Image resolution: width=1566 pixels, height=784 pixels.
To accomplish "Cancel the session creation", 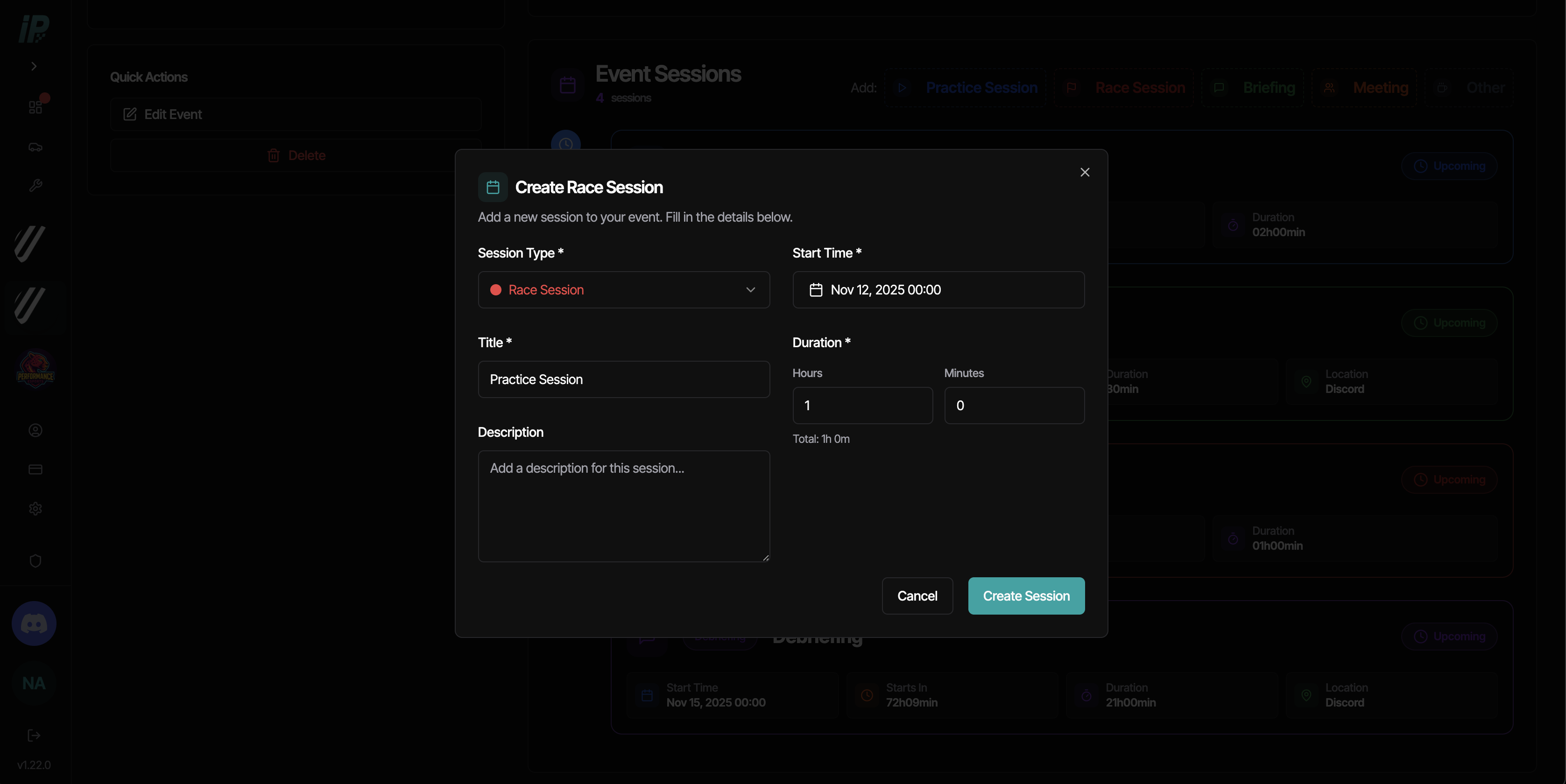I will point(917,595).
